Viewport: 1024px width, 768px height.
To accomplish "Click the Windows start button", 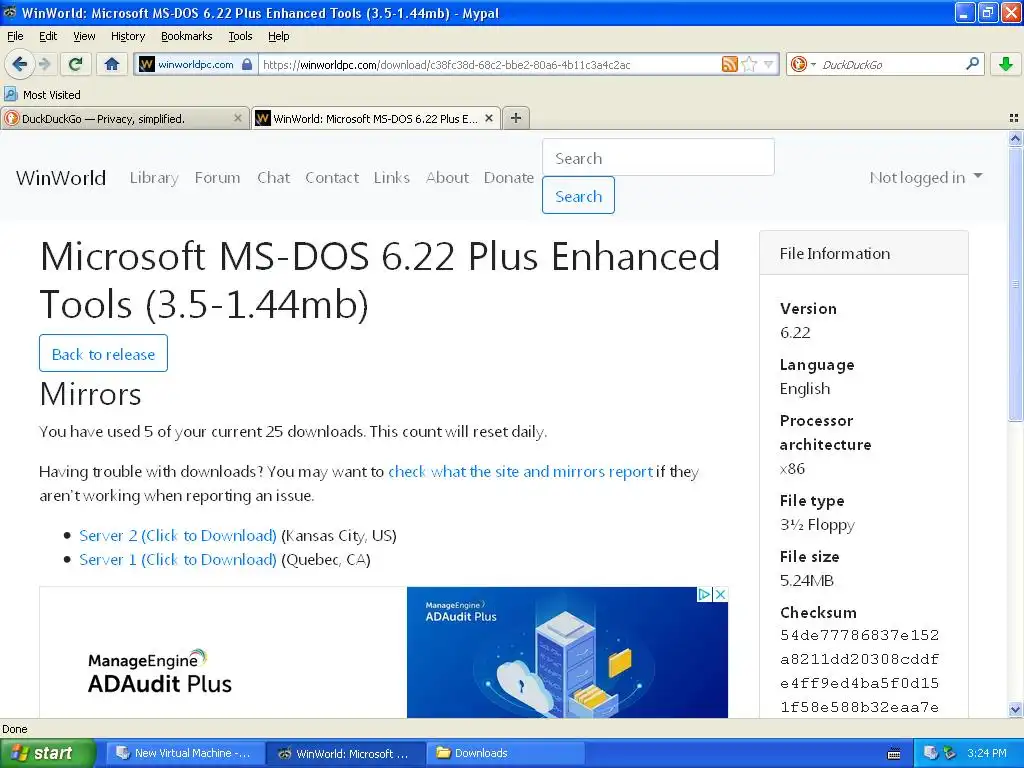I will point(48,753).
